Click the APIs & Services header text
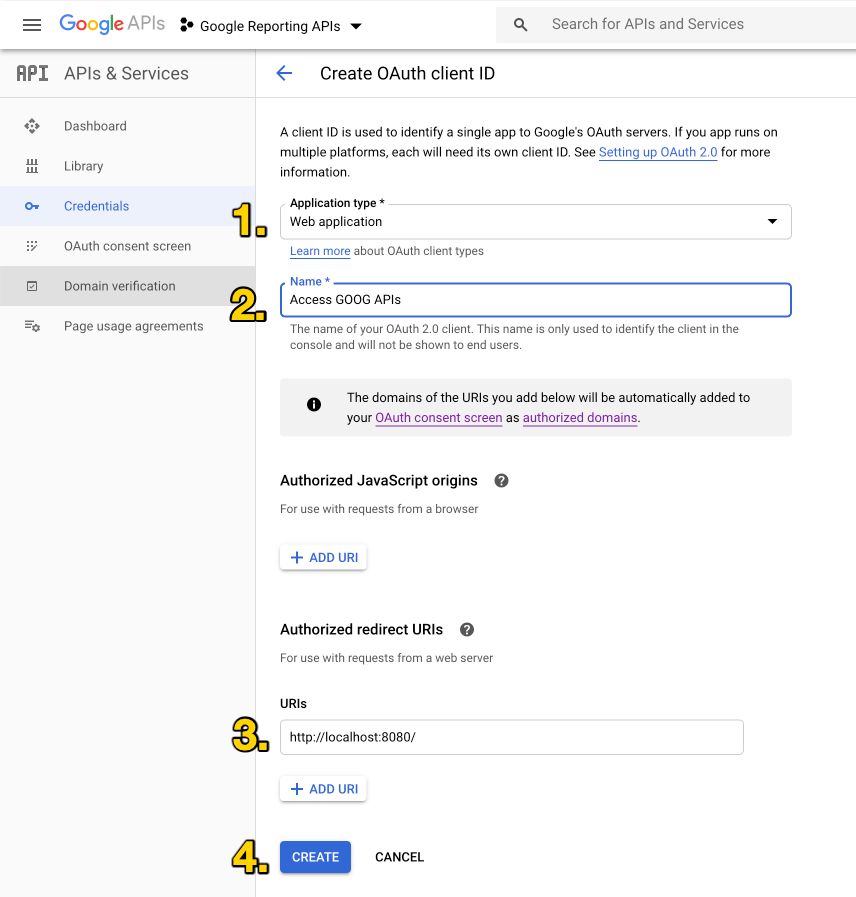Image resolution: width=856 pixels, height=897 pixels. click(x=126, y=73)
